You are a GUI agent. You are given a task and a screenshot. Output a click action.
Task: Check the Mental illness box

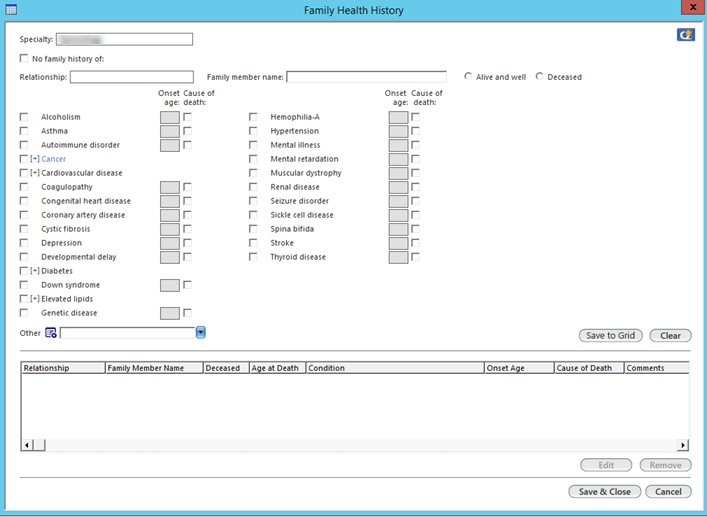tap(253, 145)
